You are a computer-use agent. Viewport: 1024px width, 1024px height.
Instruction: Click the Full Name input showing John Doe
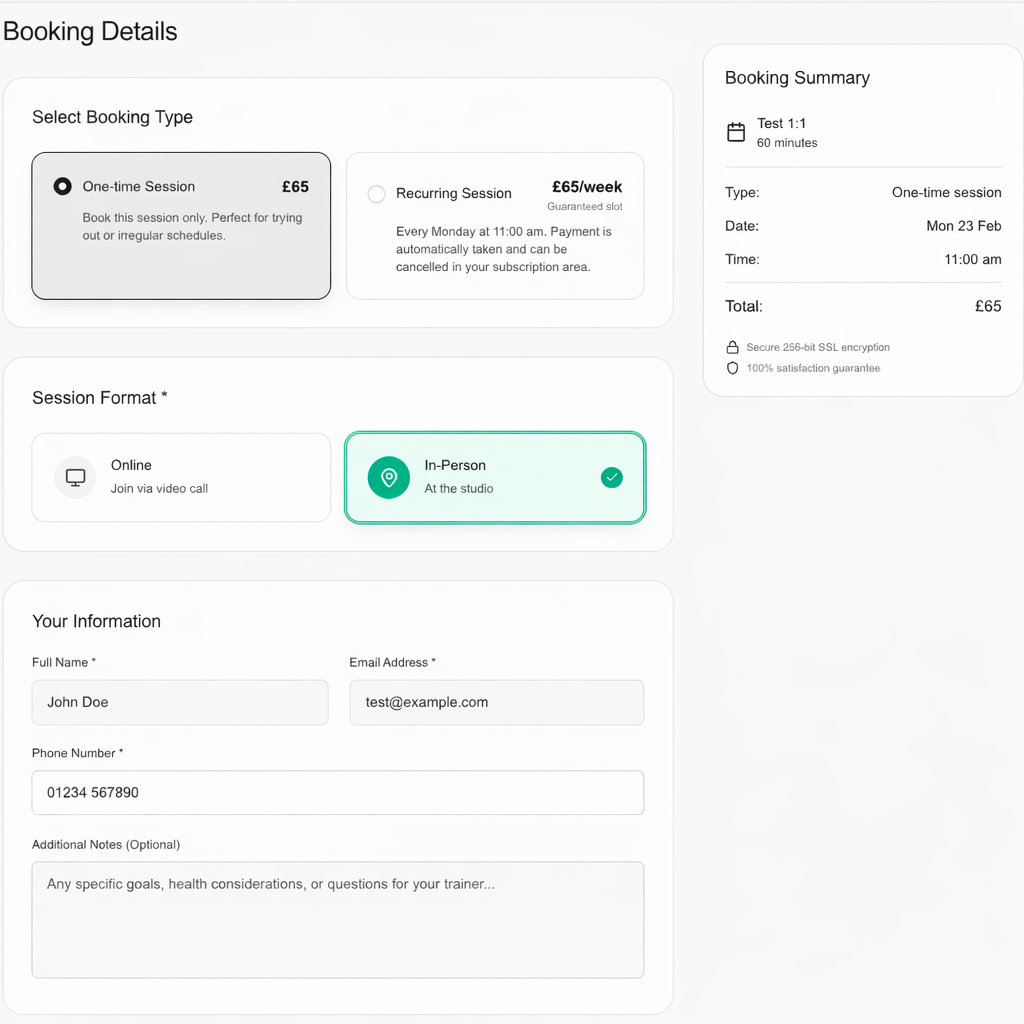(x=180, y=702)
